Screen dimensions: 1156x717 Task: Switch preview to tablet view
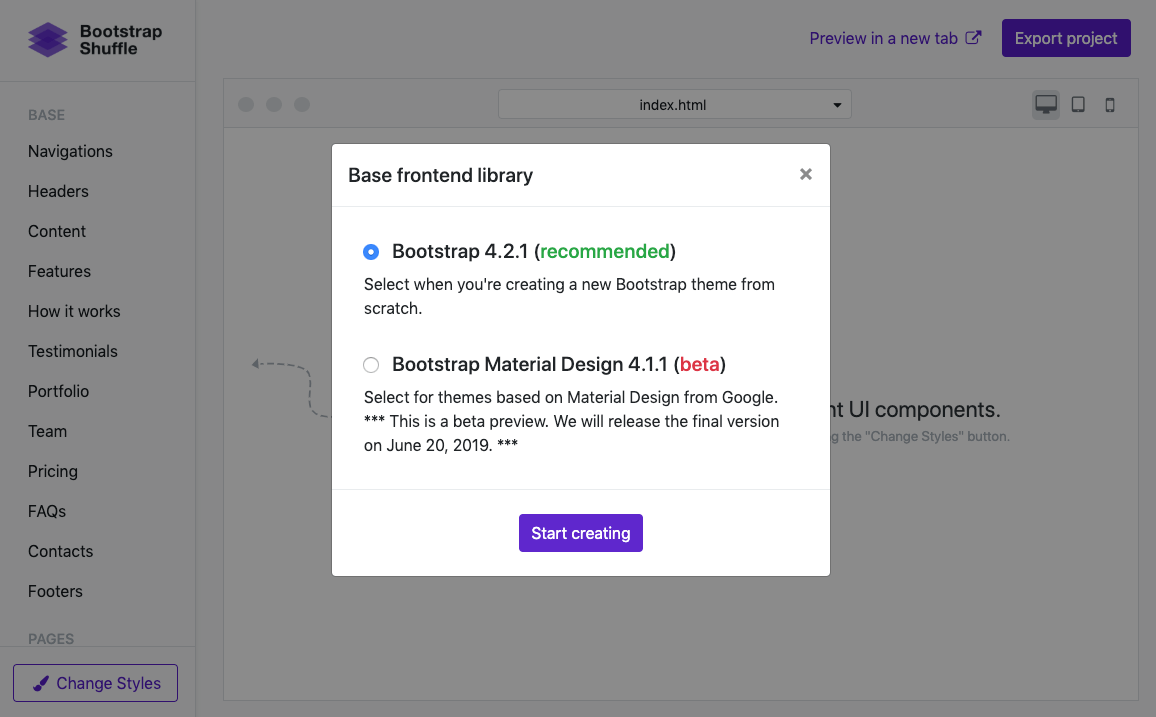pyautogui.click(x=1078, y=104)
